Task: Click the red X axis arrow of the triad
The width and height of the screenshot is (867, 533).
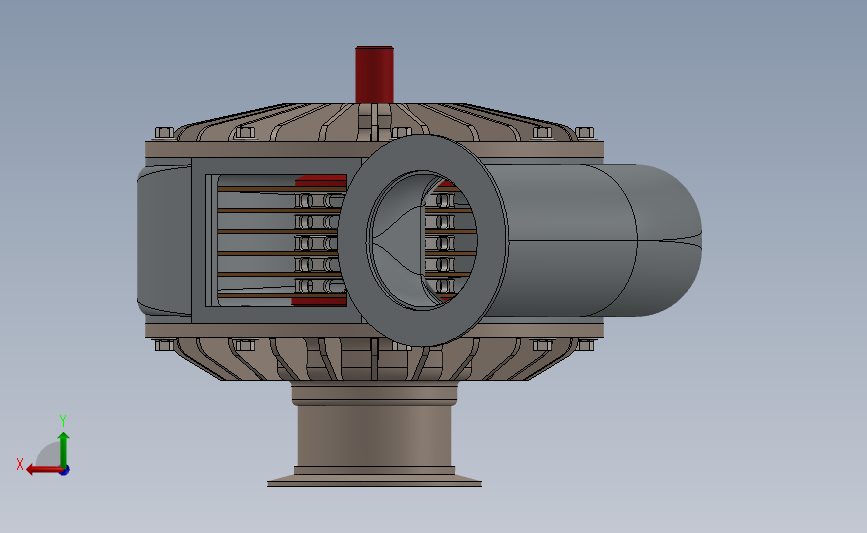Action: [43, 470]
